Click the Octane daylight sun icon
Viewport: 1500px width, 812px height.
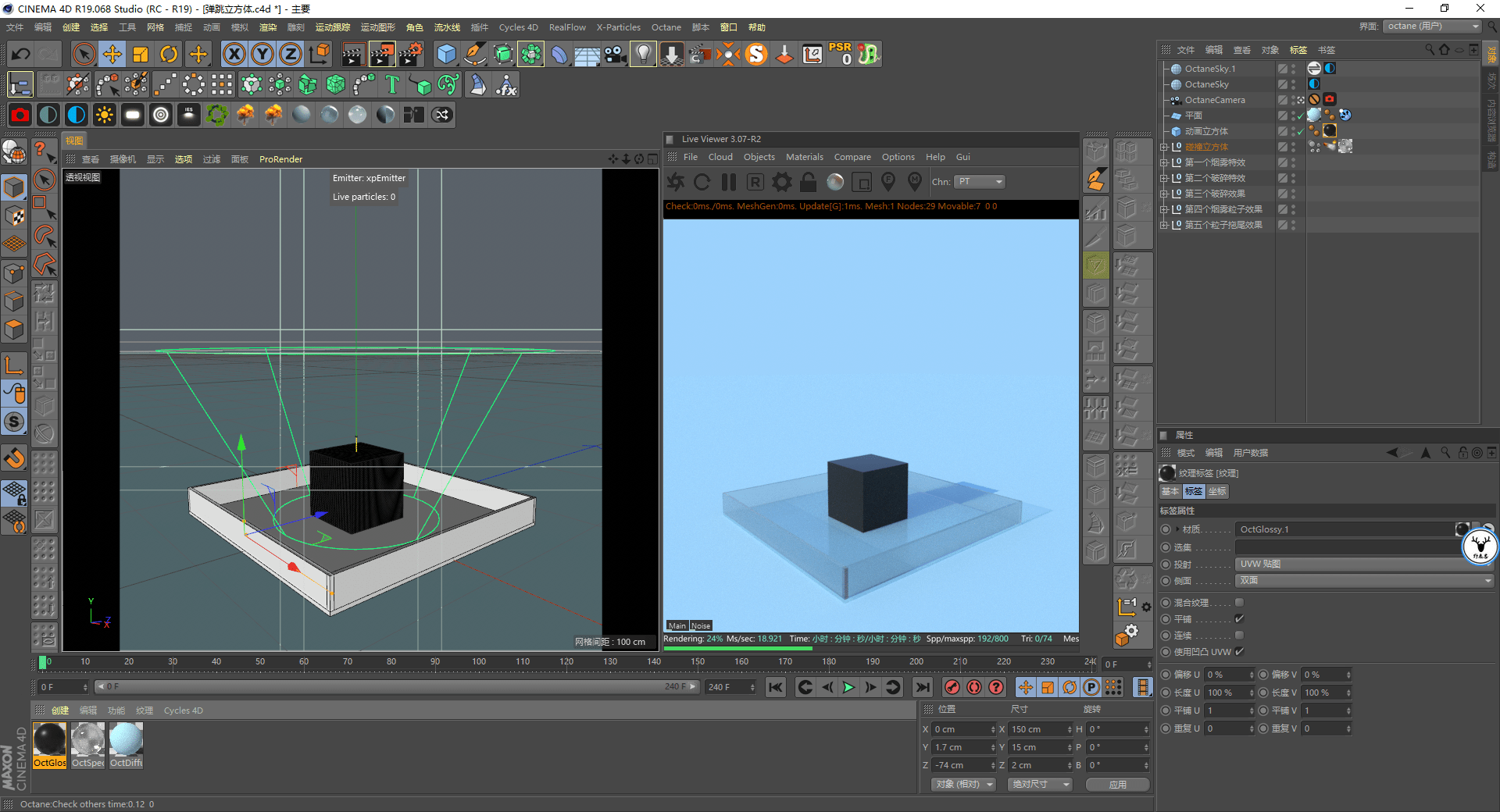104,115
